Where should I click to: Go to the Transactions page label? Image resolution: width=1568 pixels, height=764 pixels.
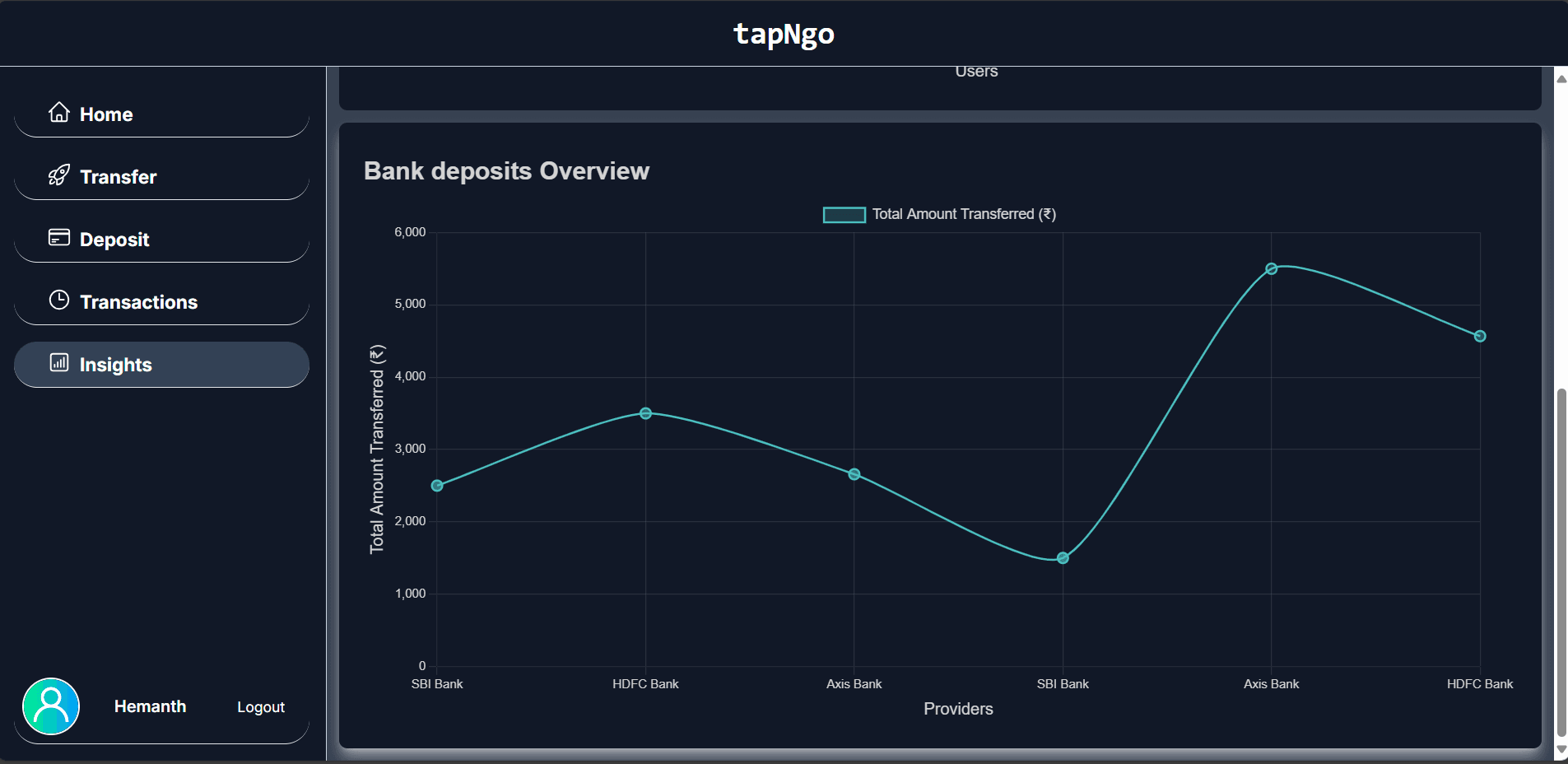click(x=138, y=302)
